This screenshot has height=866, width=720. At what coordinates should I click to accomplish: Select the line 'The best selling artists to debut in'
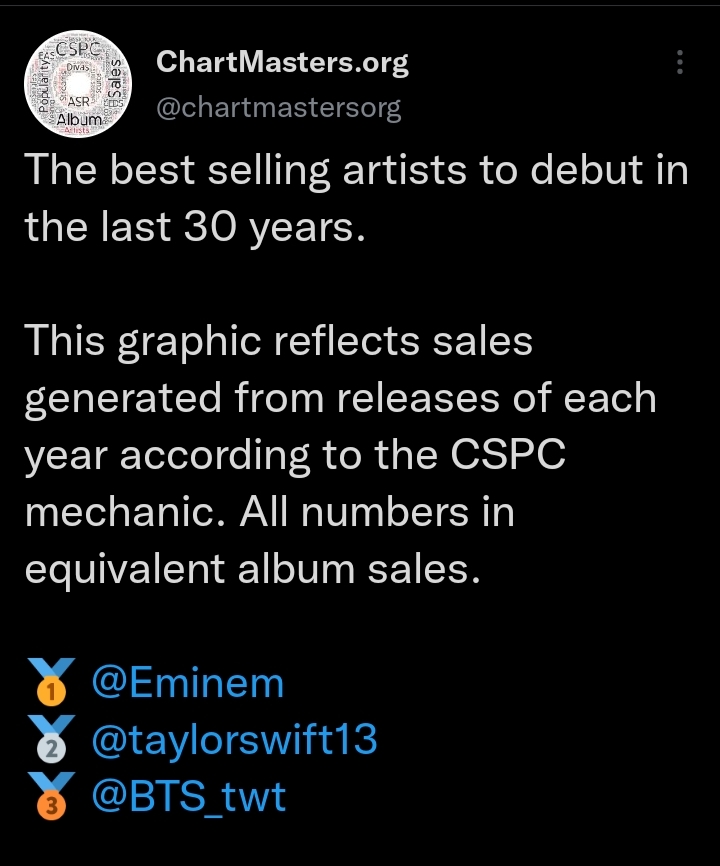coord(357,169)
